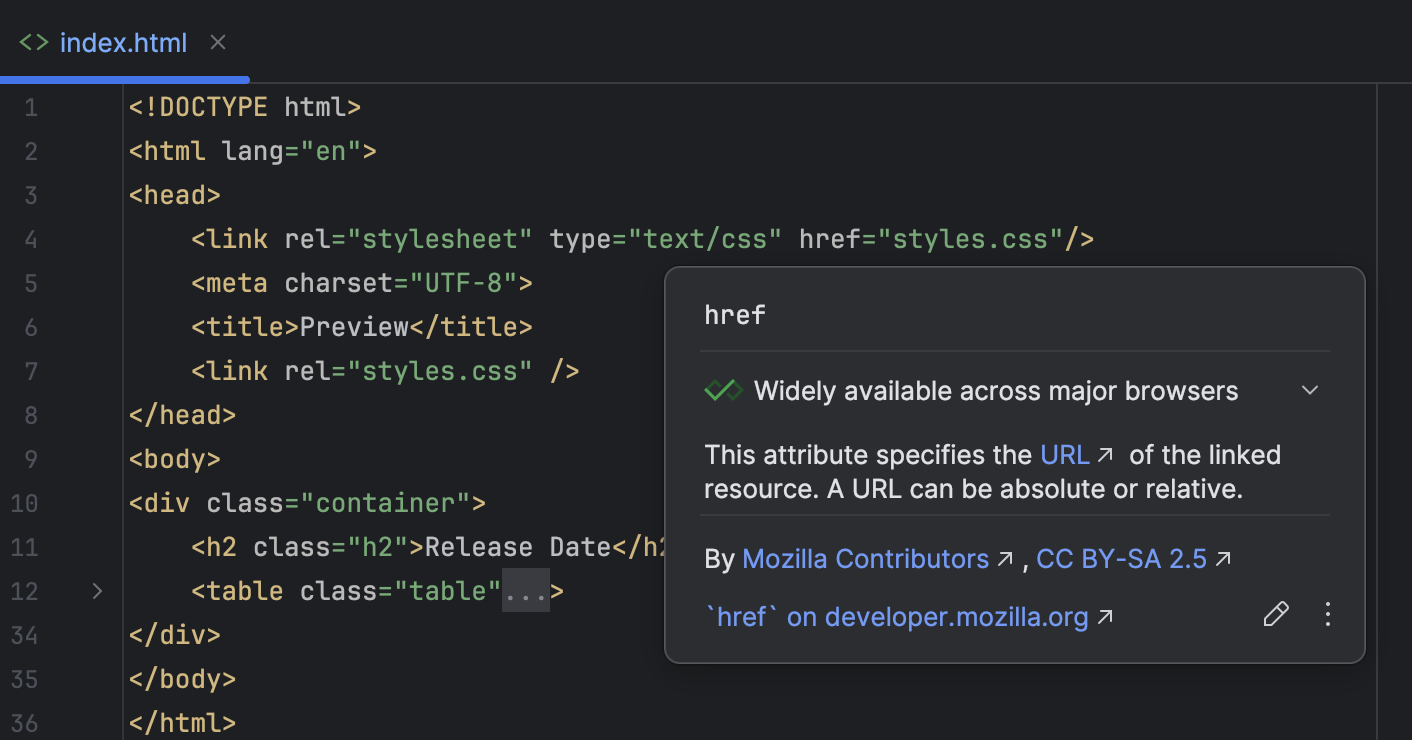Click the folded ellipsis after class="table"
The width and height of the screenshot is (1412, 740).
pyautogui.click(x=526, y=591)
